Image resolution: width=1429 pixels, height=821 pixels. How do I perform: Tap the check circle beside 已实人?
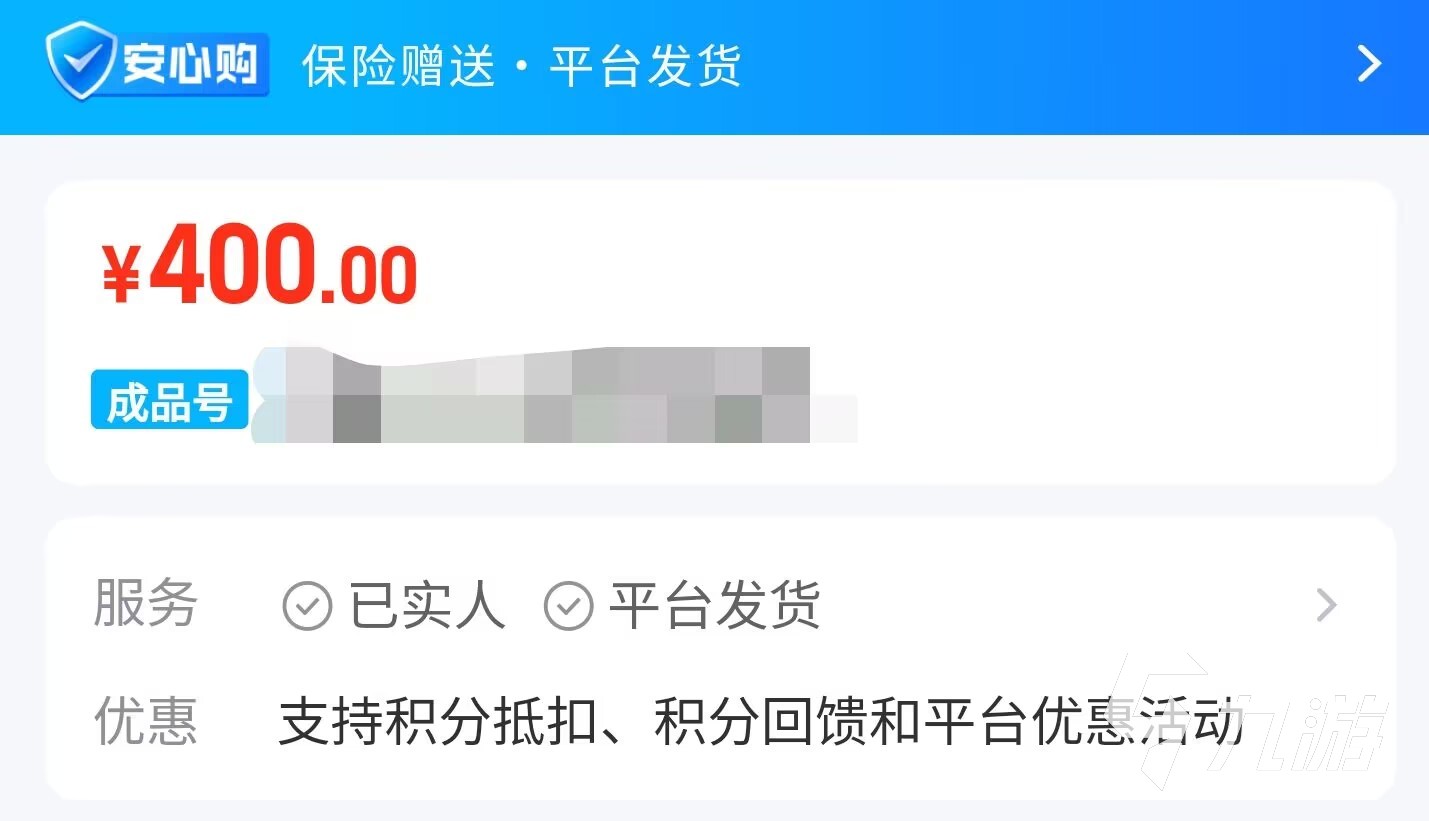point(307,606)
